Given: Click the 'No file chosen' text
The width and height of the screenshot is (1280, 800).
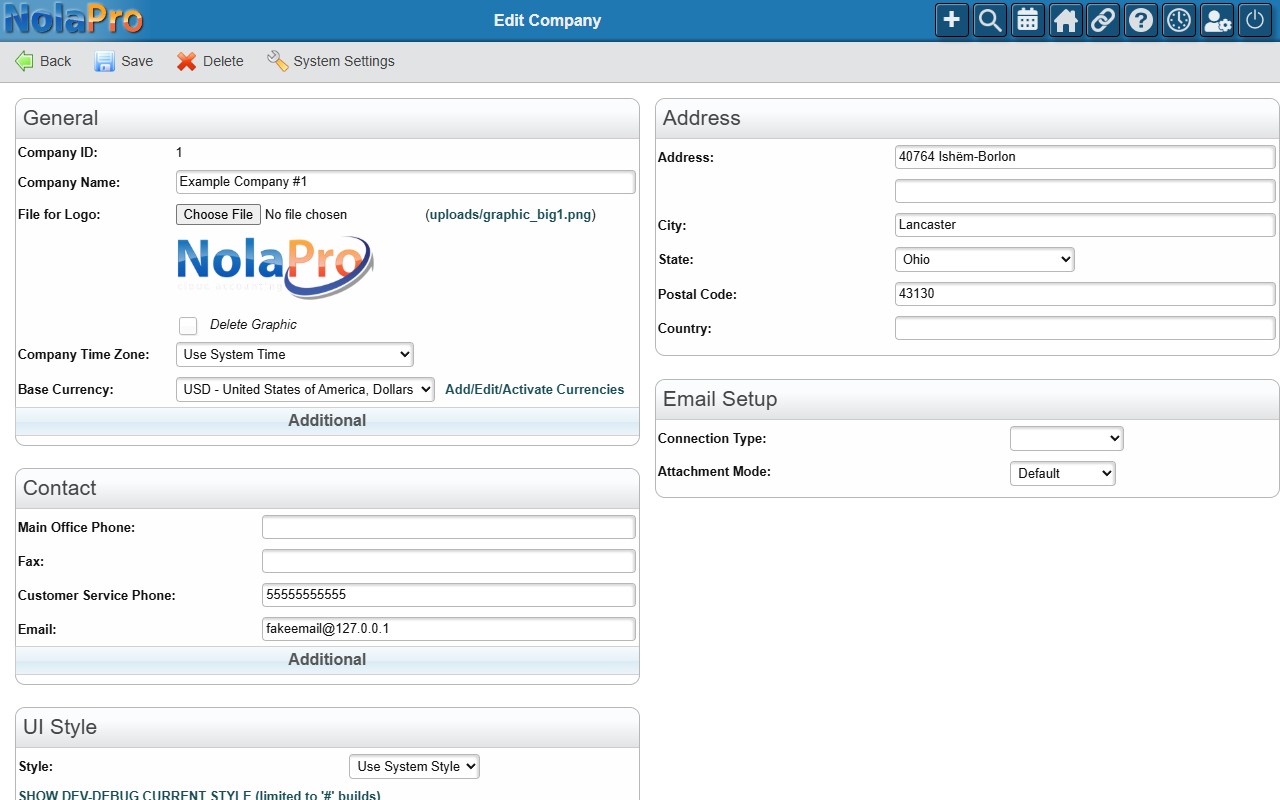Looking at the screenshot, I should pos(306,214).
